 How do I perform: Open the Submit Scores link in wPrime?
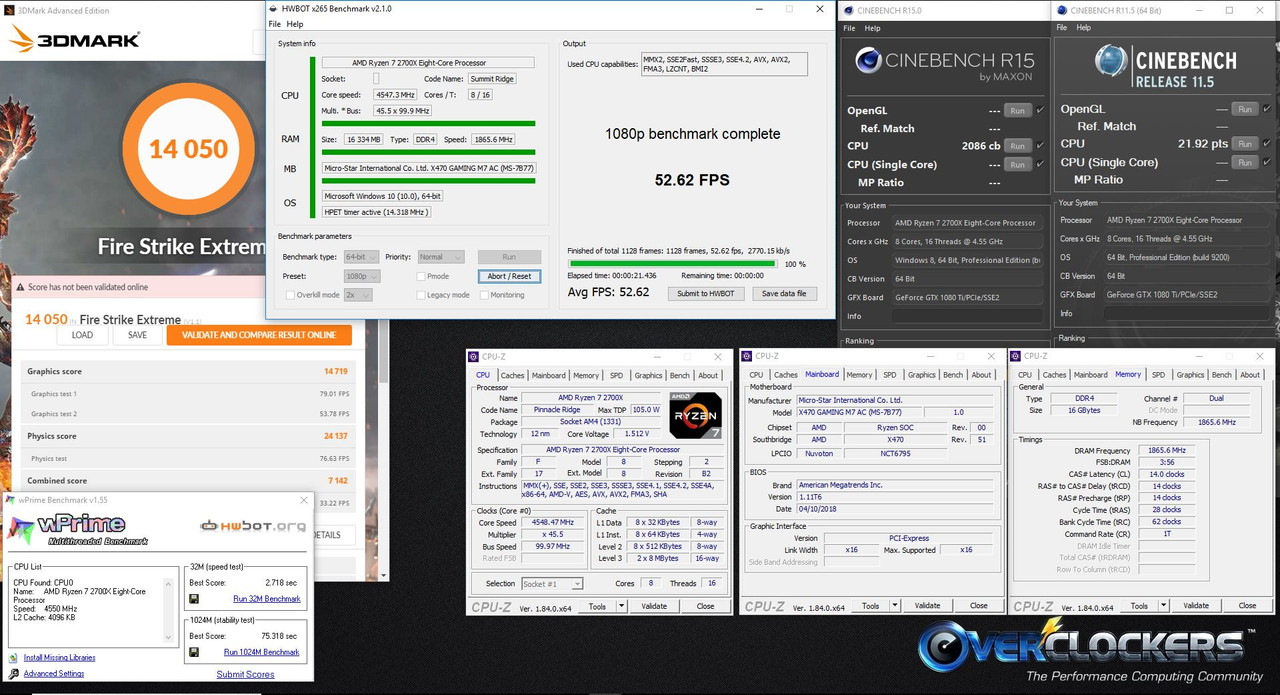[245, 674]
